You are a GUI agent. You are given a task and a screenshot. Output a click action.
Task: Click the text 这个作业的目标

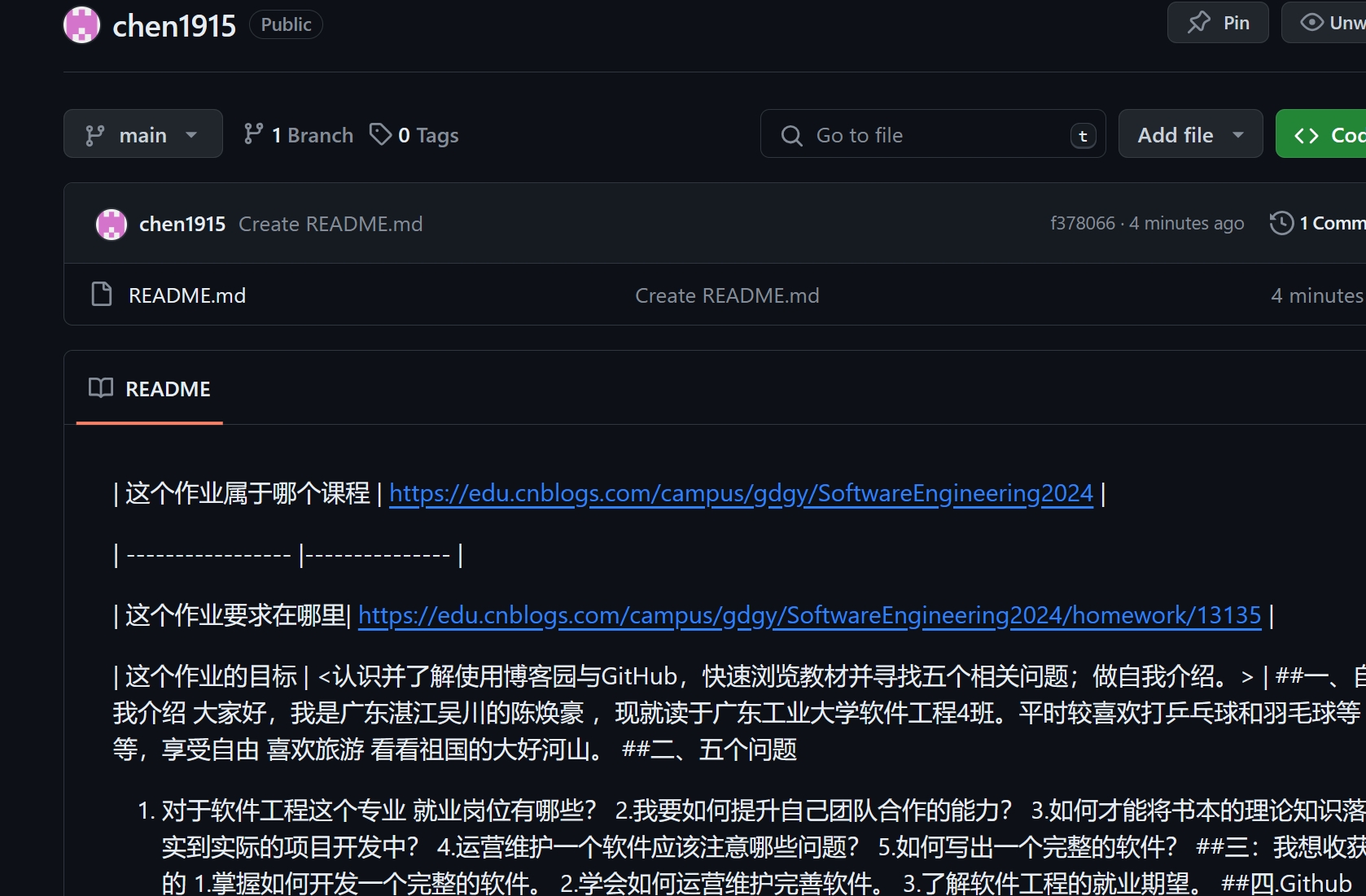pos(211,676)
